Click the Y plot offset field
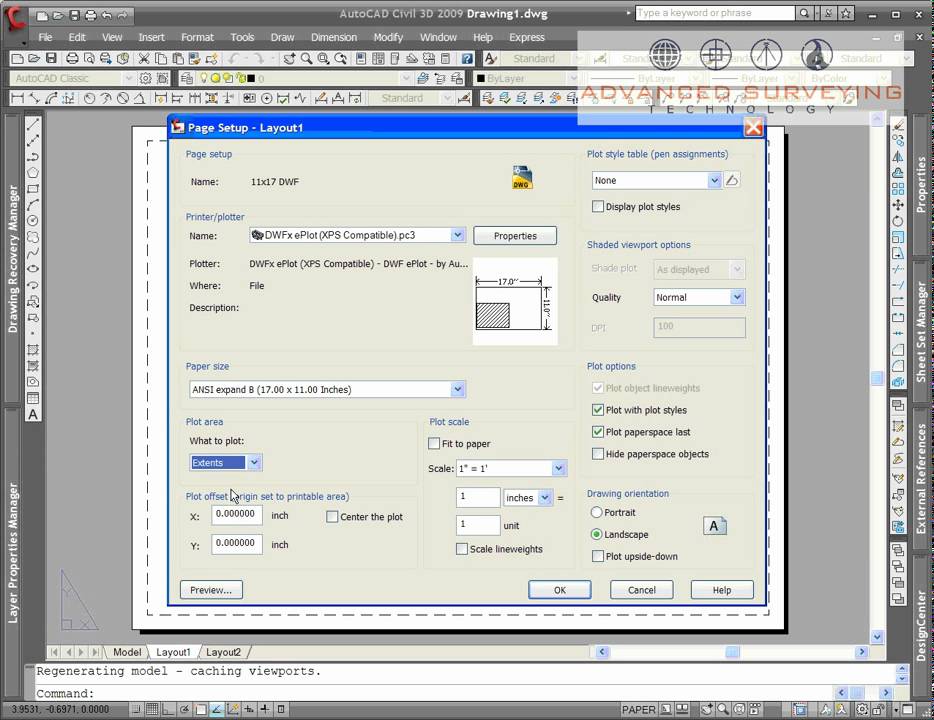The width and height of the screenshot is (934, 720). pyautogui.click(x=236, y=544)
